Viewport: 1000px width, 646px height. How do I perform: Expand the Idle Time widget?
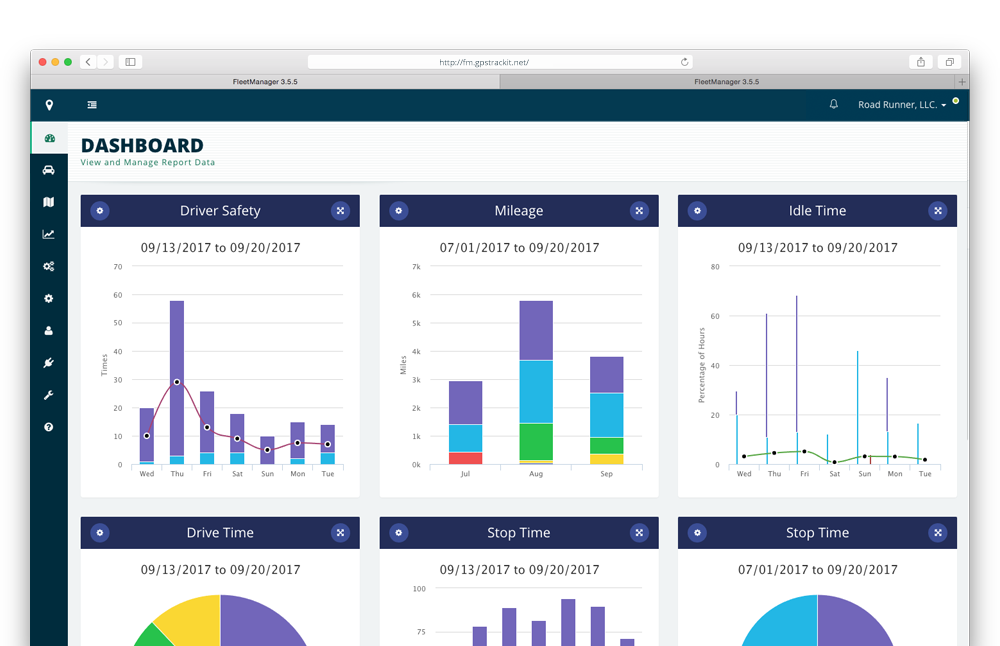click(938, 210)
